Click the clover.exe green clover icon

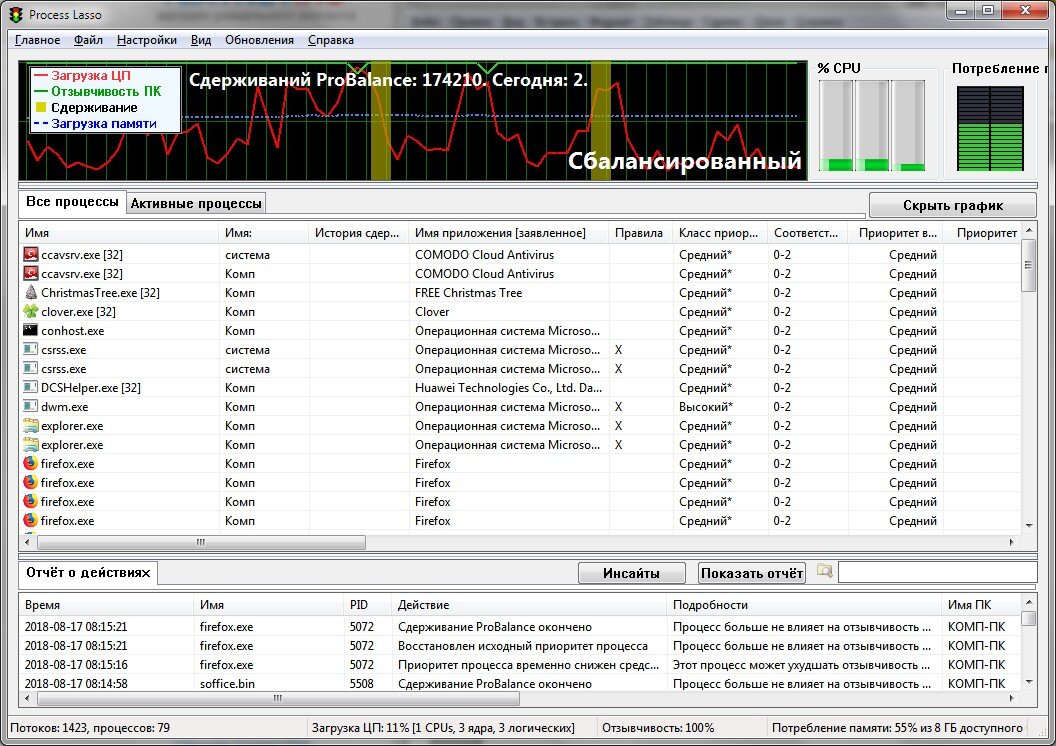point(30,311)
